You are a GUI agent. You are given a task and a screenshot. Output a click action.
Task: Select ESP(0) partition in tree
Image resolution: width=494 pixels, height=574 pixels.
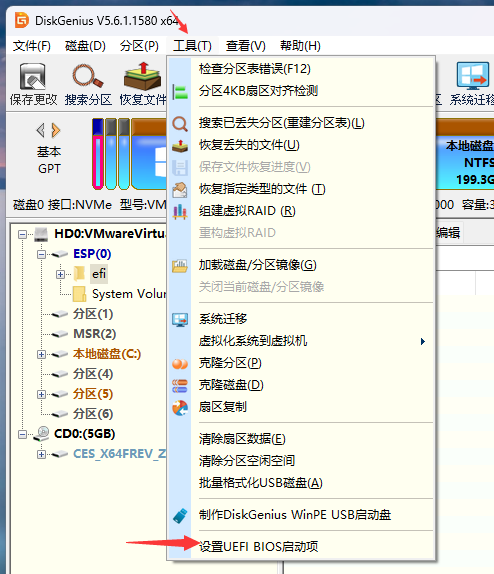pyautogui.click(x=92, y=254)
